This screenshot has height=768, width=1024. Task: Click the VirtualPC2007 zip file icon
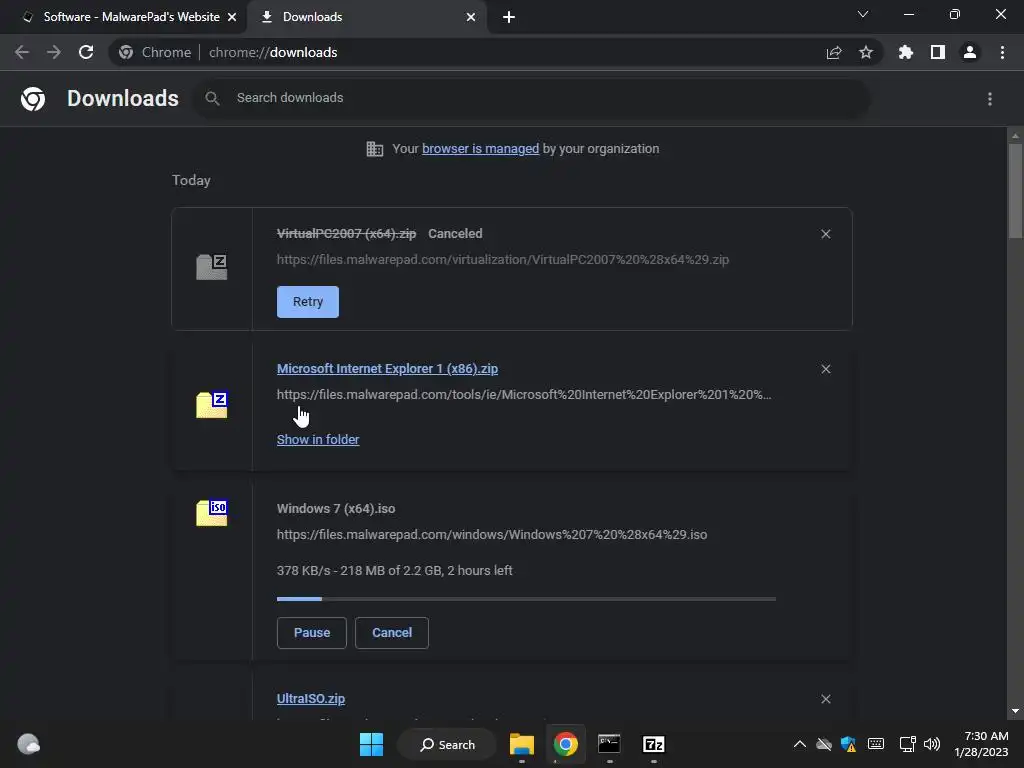(x=212, y=267)
